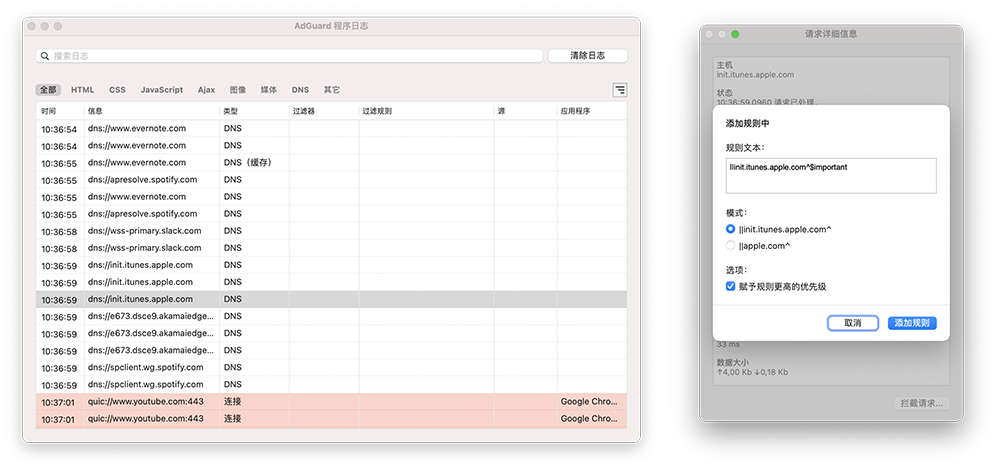The width and height of the screenshot is (1000, 470).
Task: Switch to the 媒体 filter tab
Action: (x=268, y=90)
